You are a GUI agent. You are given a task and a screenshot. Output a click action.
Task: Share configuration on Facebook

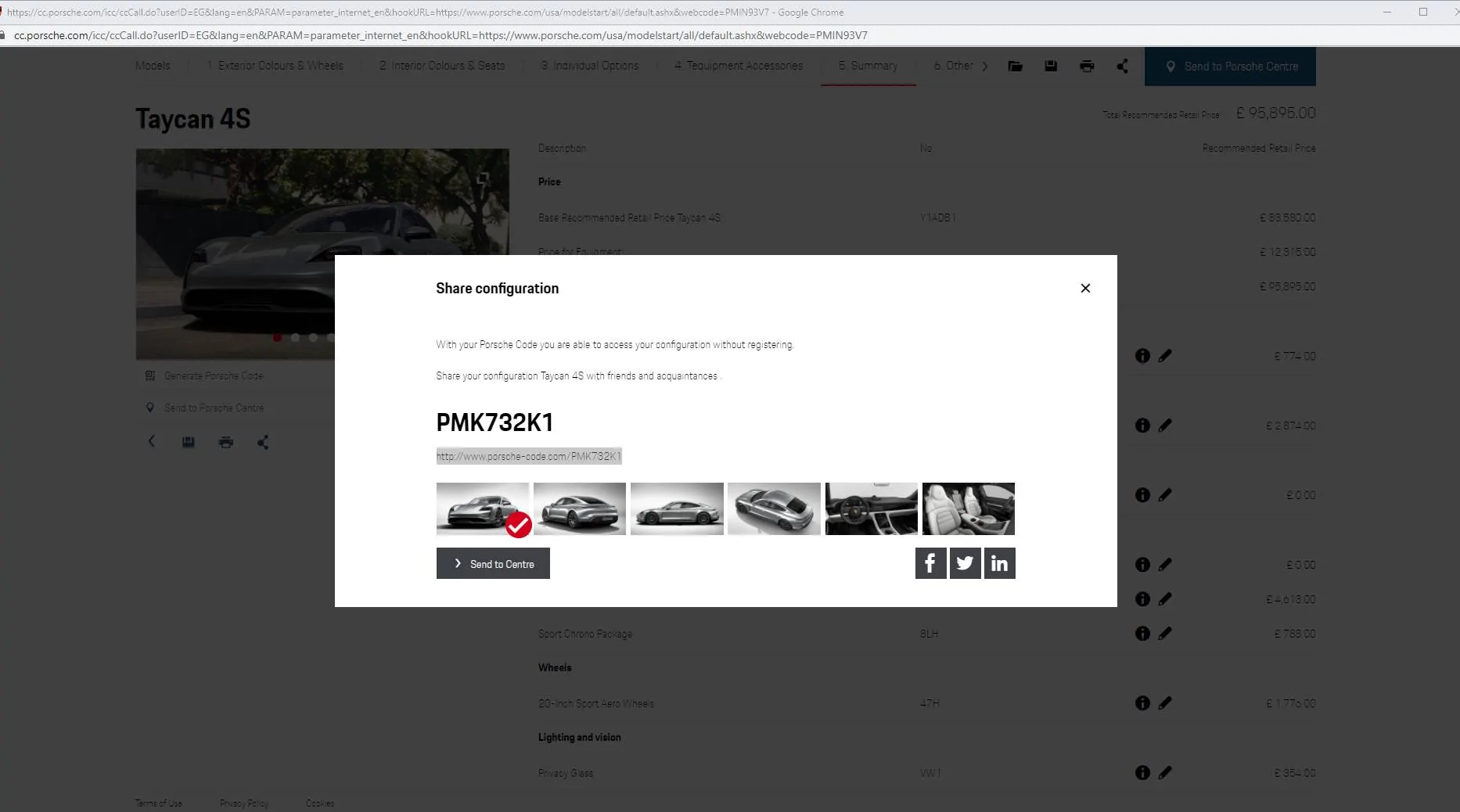click(930, 563)
